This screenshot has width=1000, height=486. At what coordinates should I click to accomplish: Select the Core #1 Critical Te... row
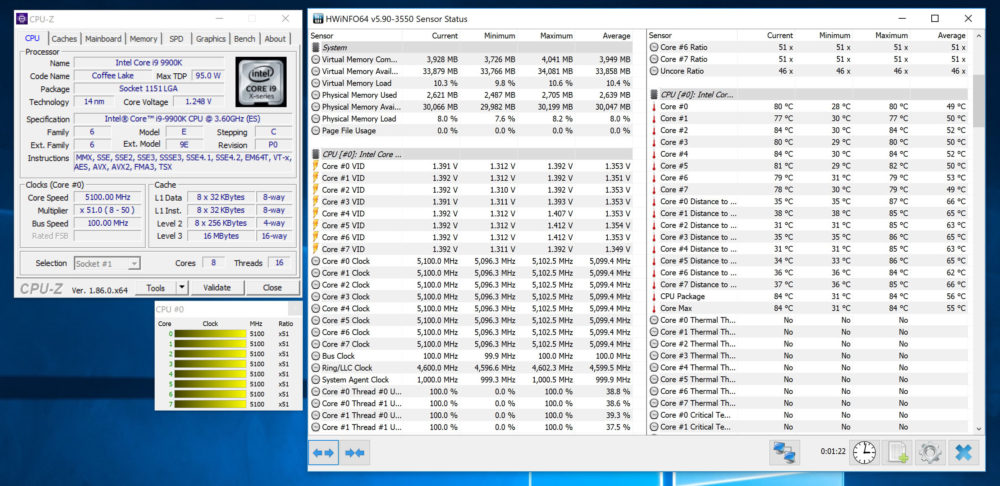click(809, 427)
